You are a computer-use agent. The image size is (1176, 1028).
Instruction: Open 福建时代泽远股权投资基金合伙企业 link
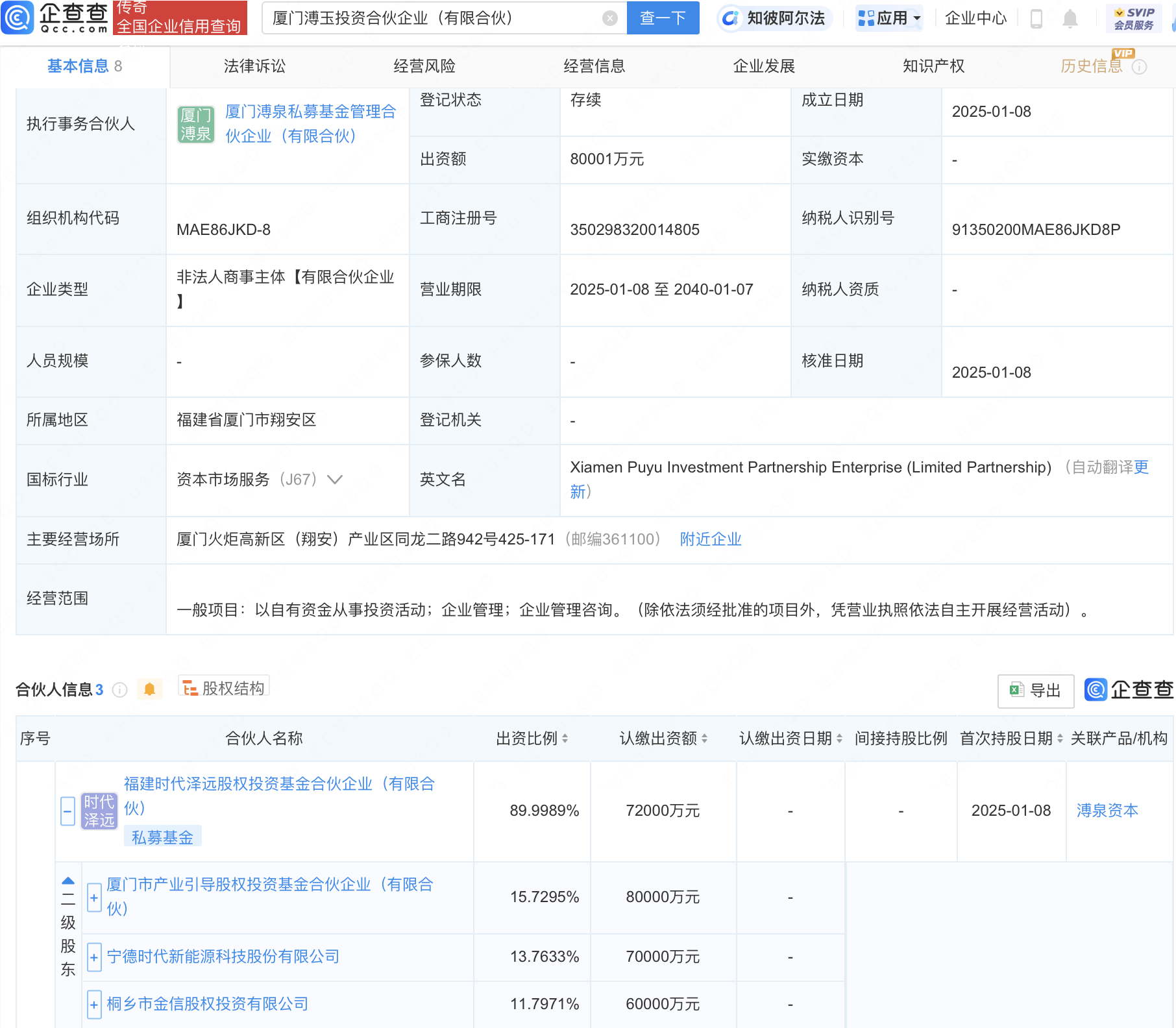coord(279,796)
